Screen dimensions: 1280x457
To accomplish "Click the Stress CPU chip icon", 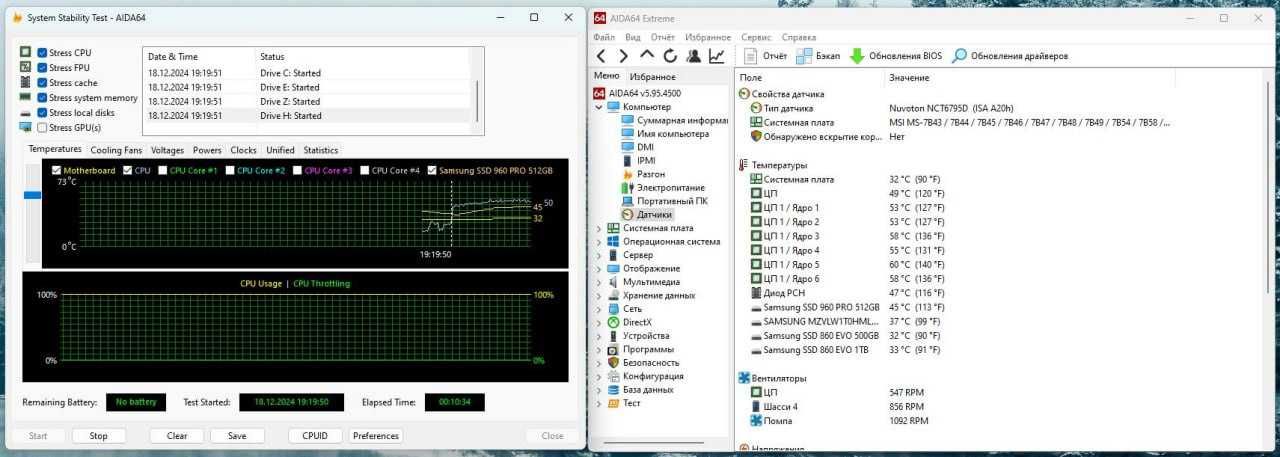I will tap(25, 52).
